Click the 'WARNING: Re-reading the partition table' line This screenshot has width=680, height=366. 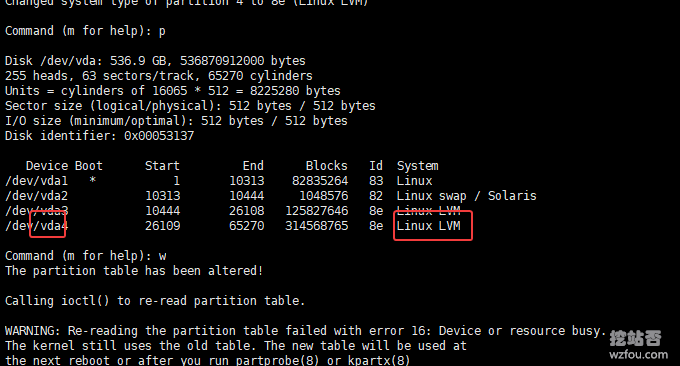point(305,331)
